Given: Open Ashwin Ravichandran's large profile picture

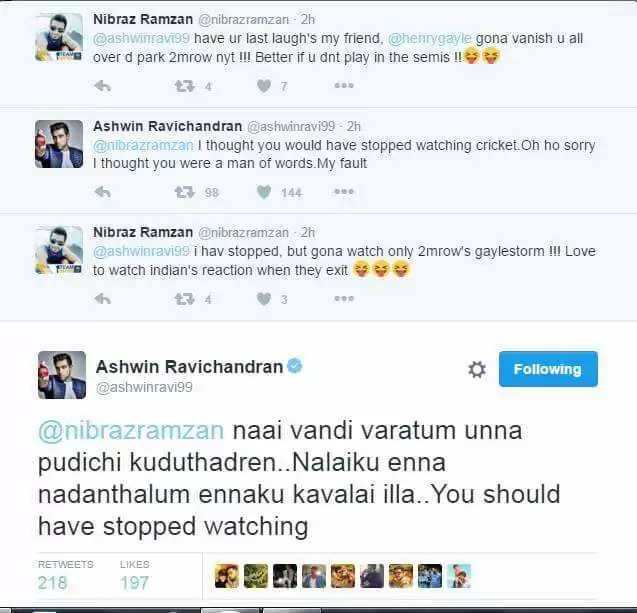Looking at the screenshot, I should [62, 375].
